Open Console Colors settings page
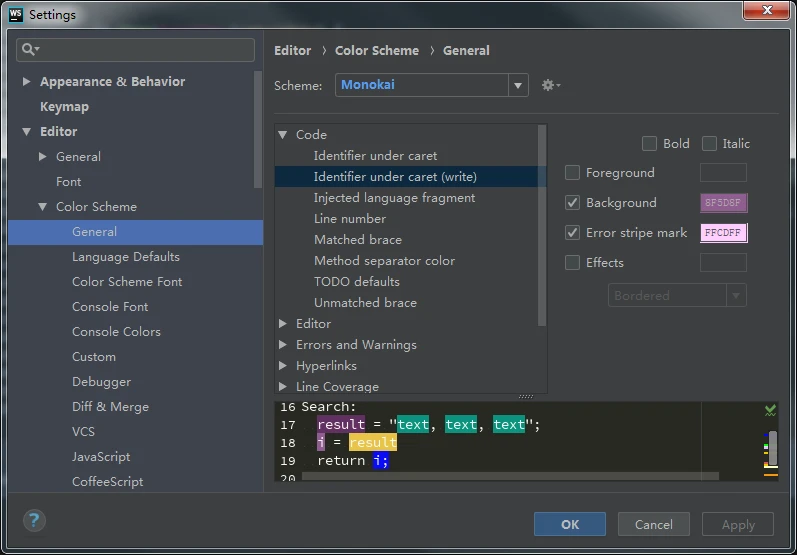Screen dimensions: 797x555 point(116,332)
